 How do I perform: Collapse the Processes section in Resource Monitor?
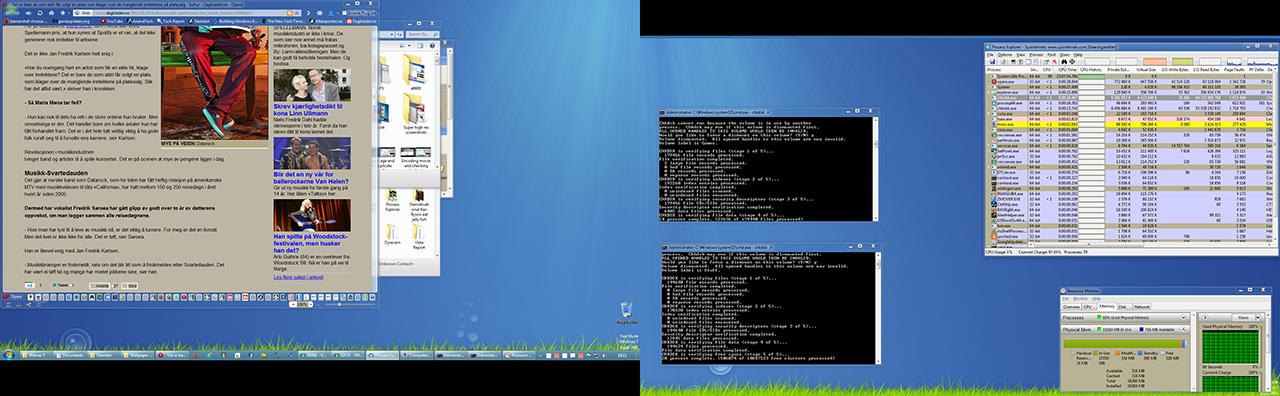coord(1184,317)
